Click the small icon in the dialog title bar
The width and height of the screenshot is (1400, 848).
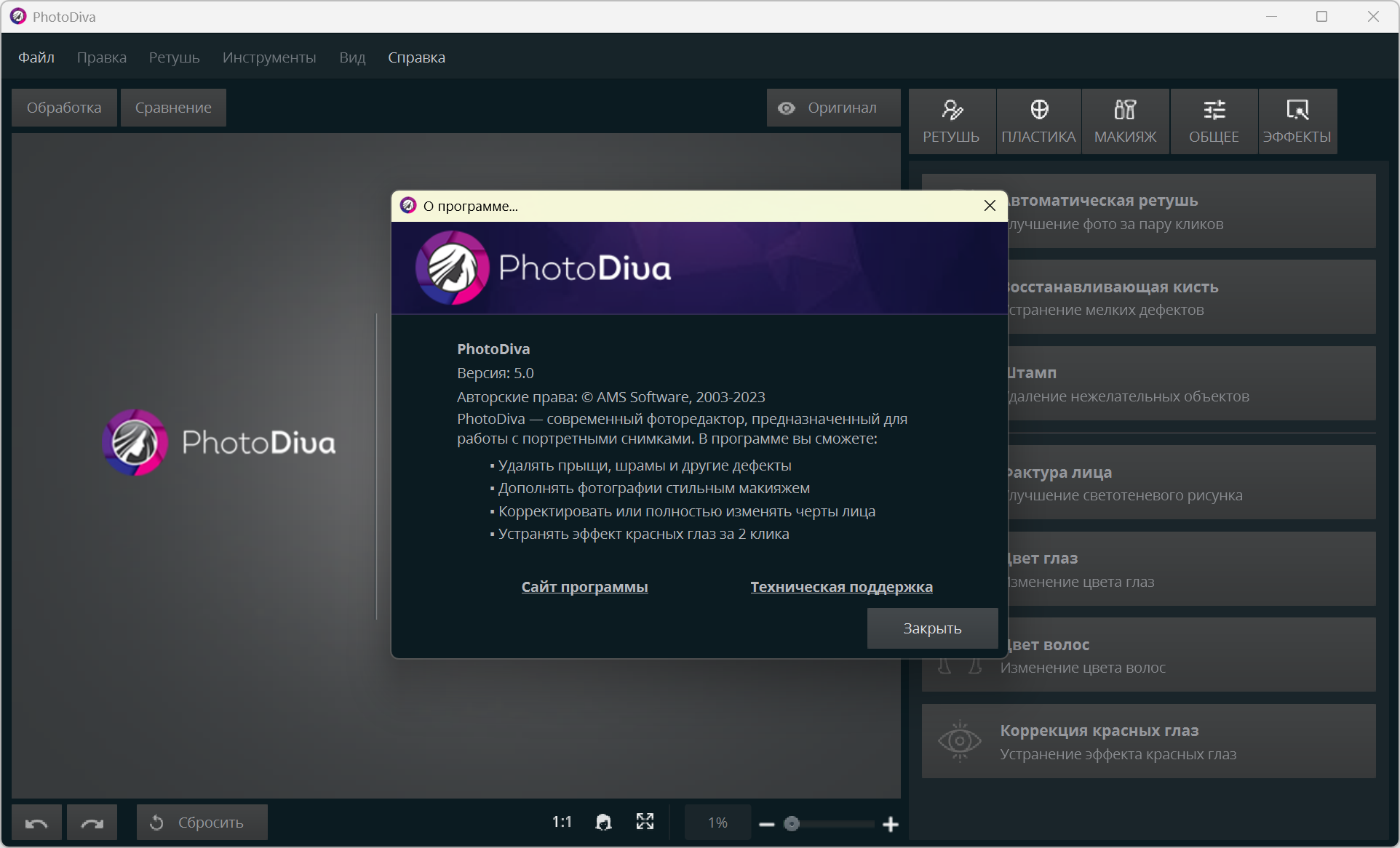coord(408,206)
